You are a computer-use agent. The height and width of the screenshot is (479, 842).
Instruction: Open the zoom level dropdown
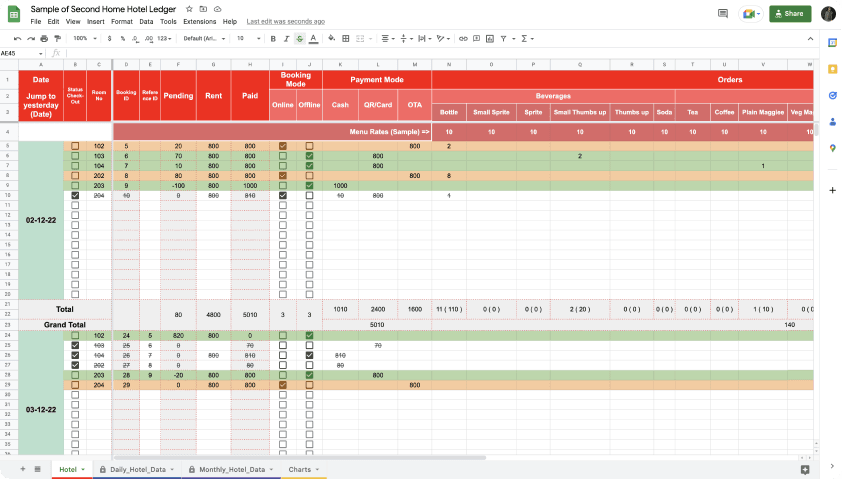point(85,39)
